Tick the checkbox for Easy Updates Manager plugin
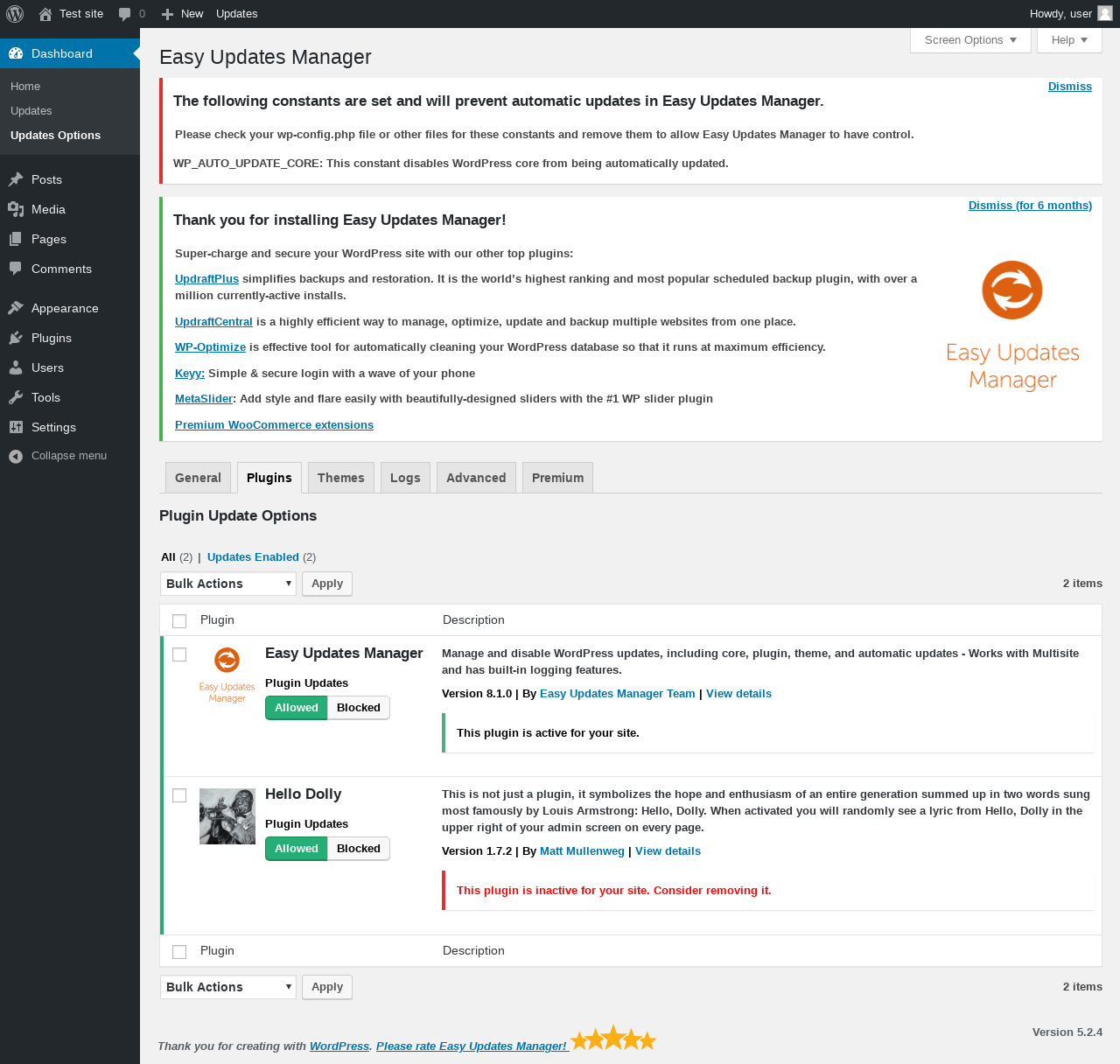1120x1064 pixels. 179,654
